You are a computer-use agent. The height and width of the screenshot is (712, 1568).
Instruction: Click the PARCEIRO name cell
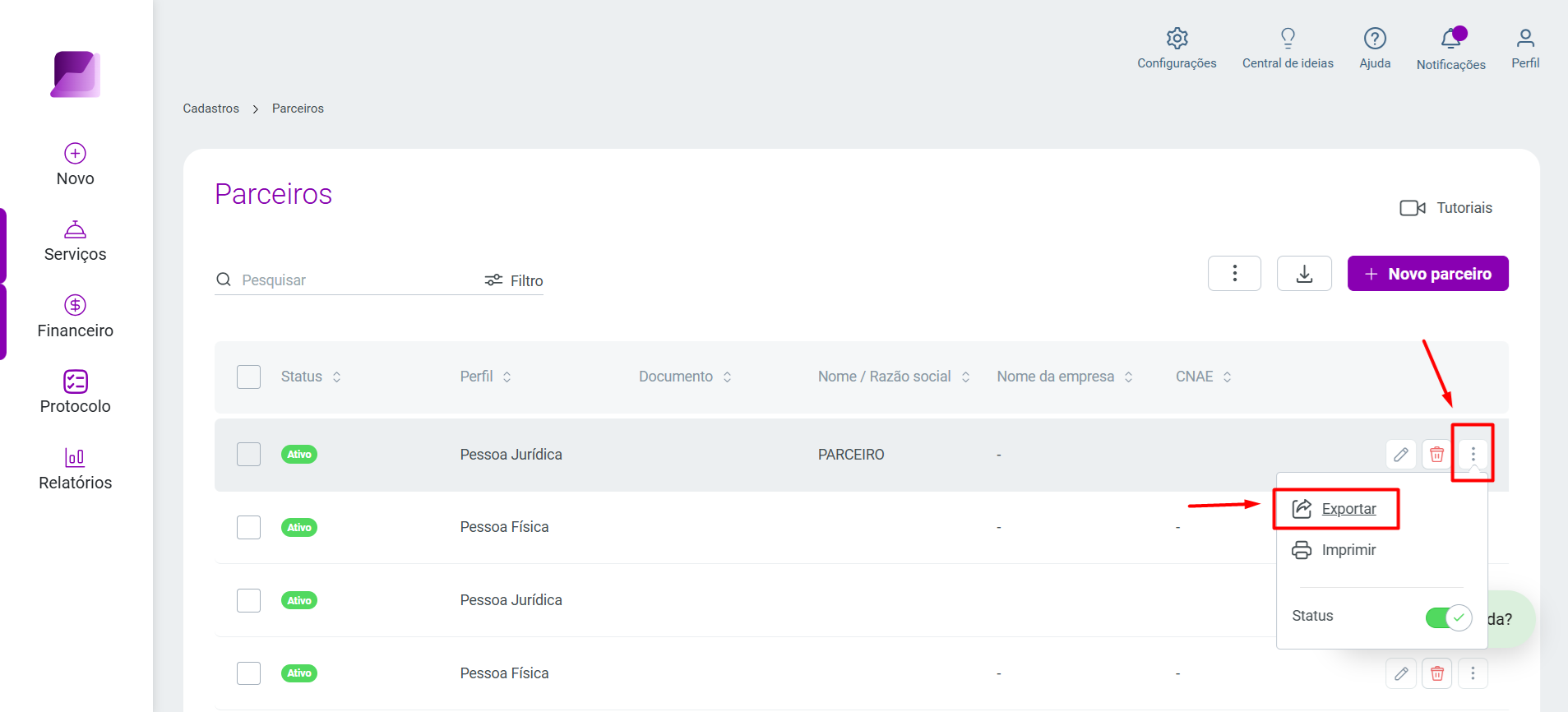tap(851, 455)
